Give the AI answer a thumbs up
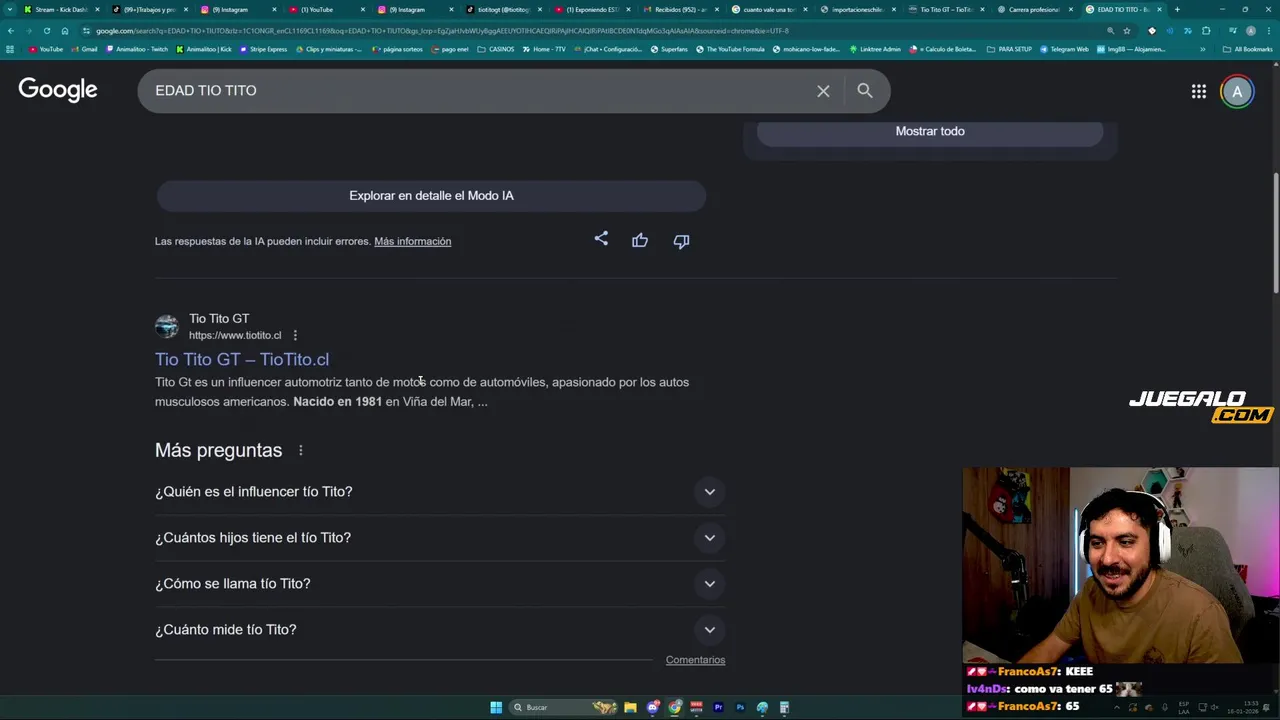The width and height of the screenshot is (1280, 720). 640,240
